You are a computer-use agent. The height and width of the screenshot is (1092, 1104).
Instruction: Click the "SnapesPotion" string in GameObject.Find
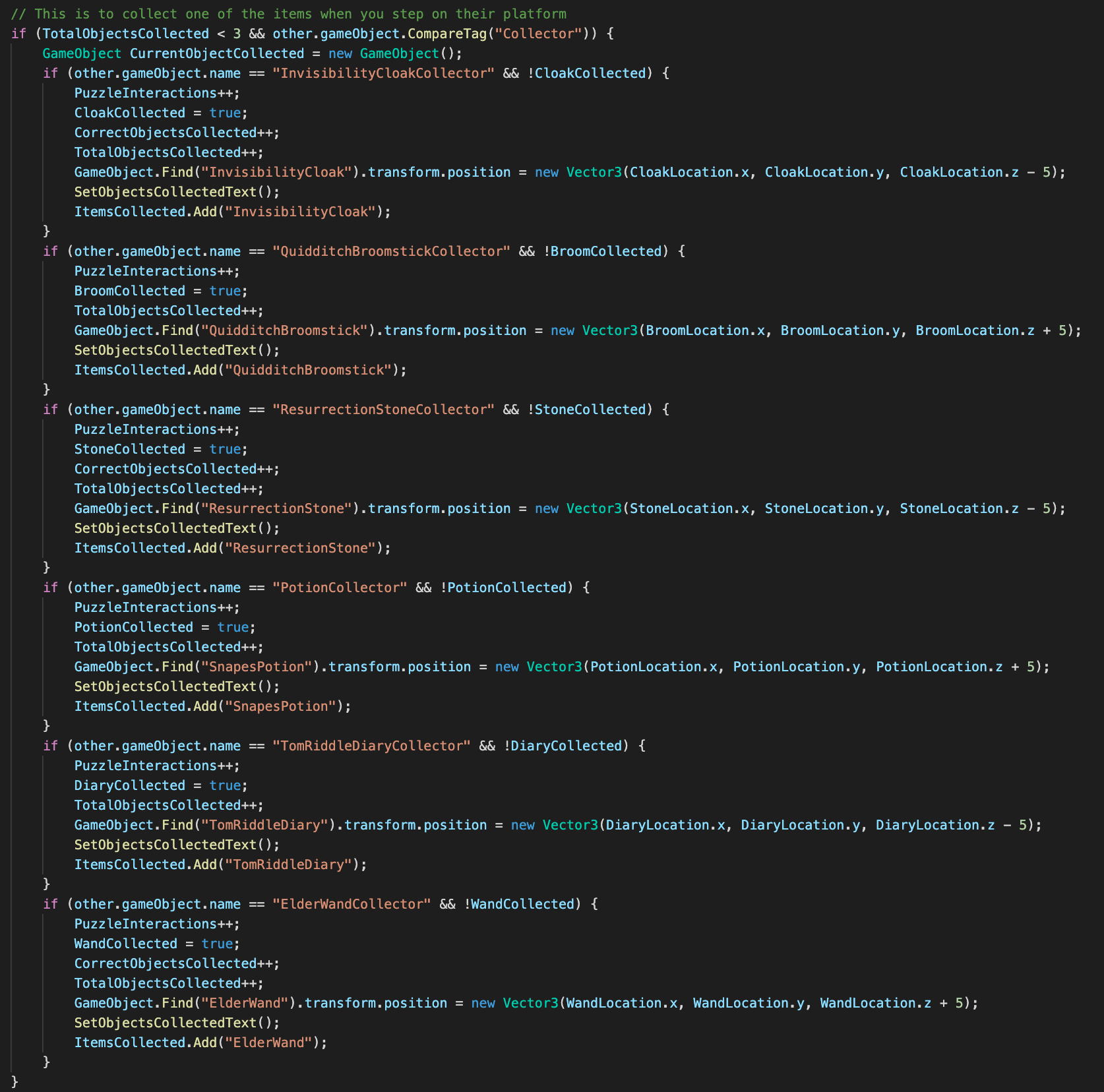(x=257, y=667)
